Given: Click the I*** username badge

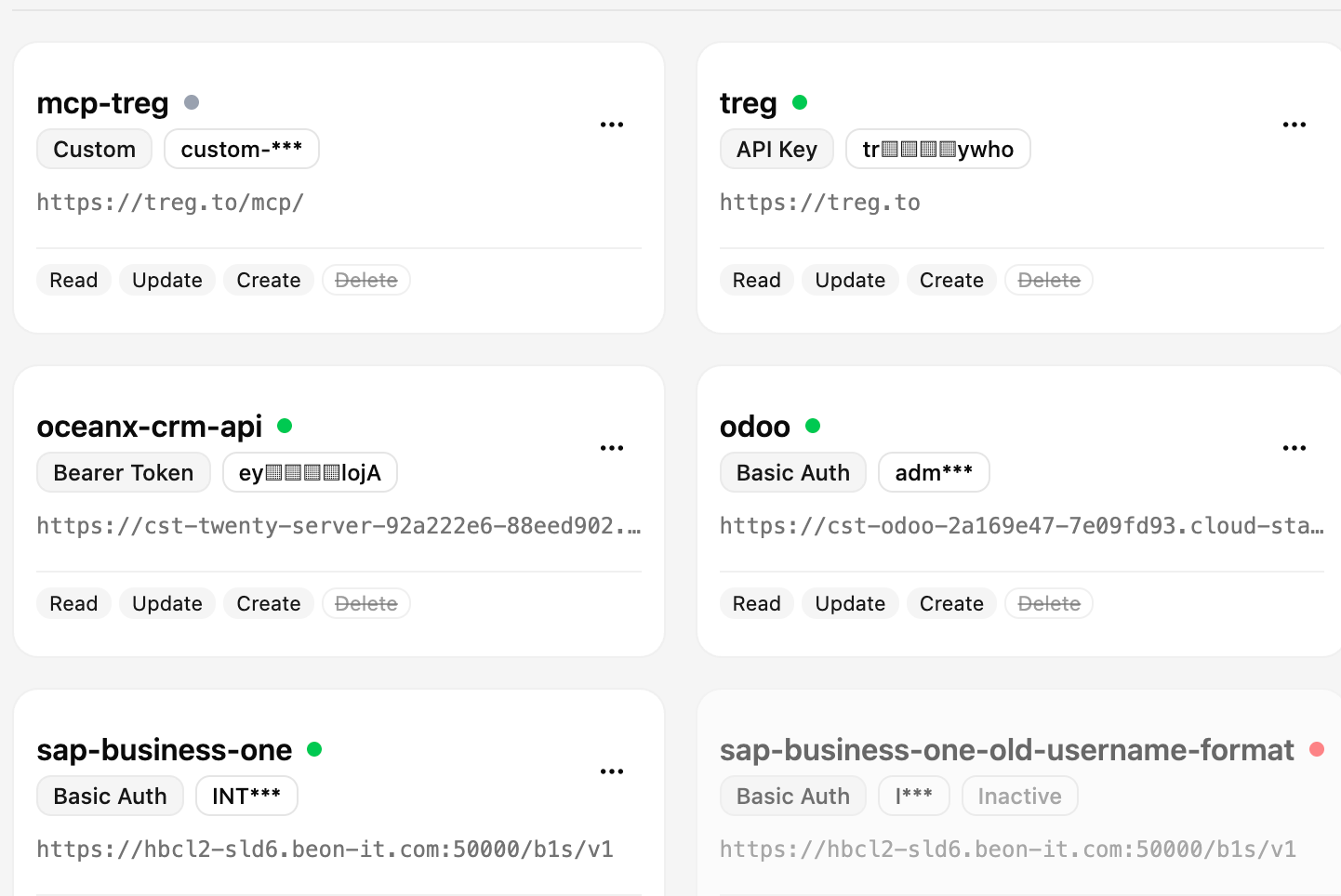Looking at the screenshot, I should (914, 796).
